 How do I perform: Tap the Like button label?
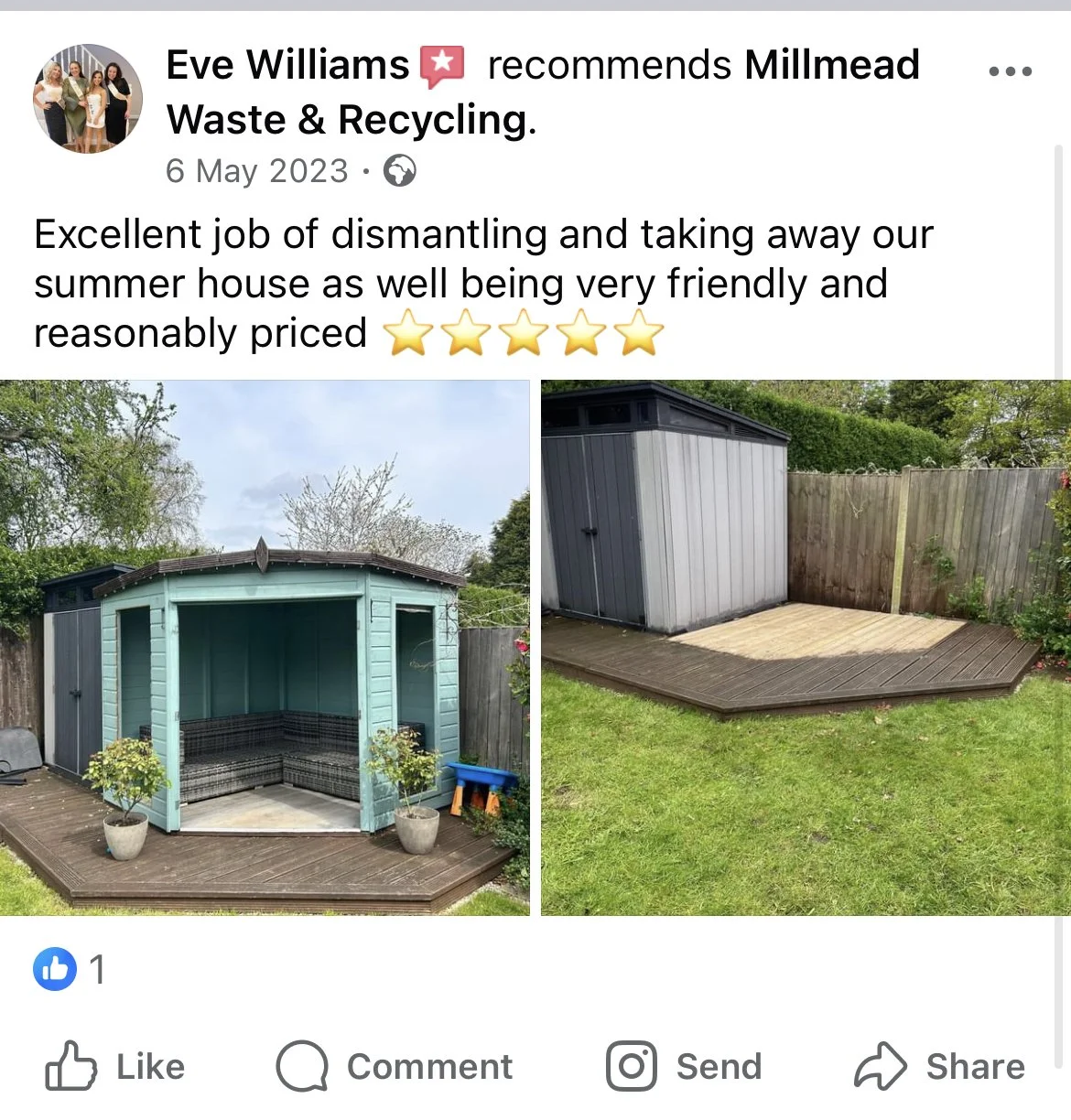(150, 1067)
